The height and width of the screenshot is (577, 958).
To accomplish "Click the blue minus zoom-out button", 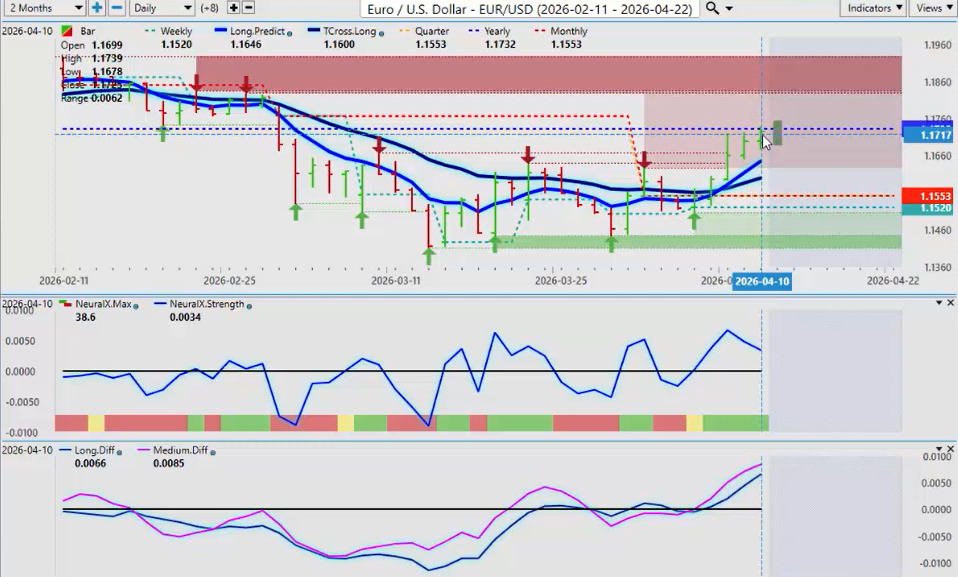I will [x=116, y=8].
